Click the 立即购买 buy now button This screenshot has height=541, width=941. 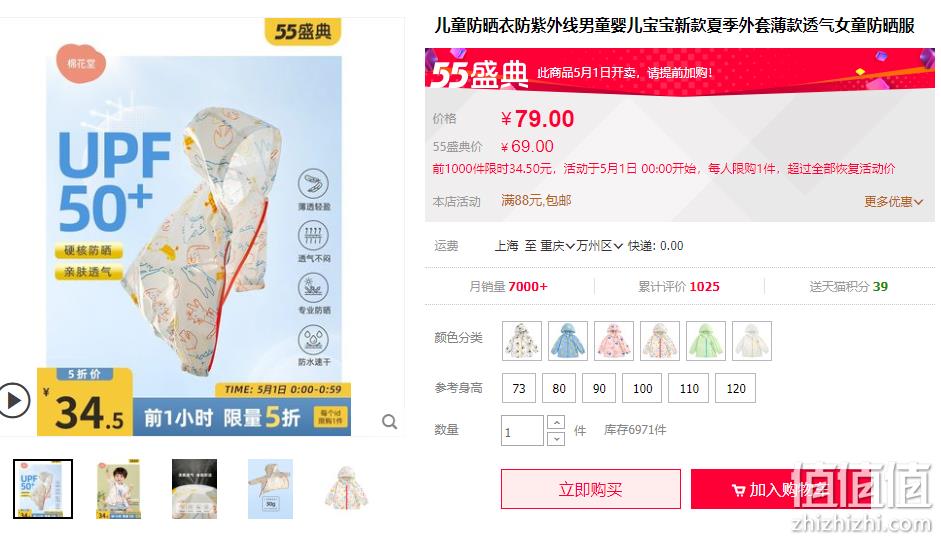pyautogui.click(x=591, y=489)
